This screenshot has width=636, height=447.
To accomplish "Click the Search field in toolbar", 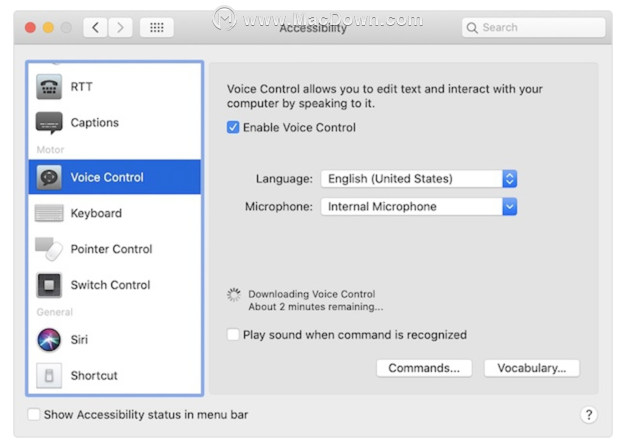I will pyautogui.click(x=533, y=28).
